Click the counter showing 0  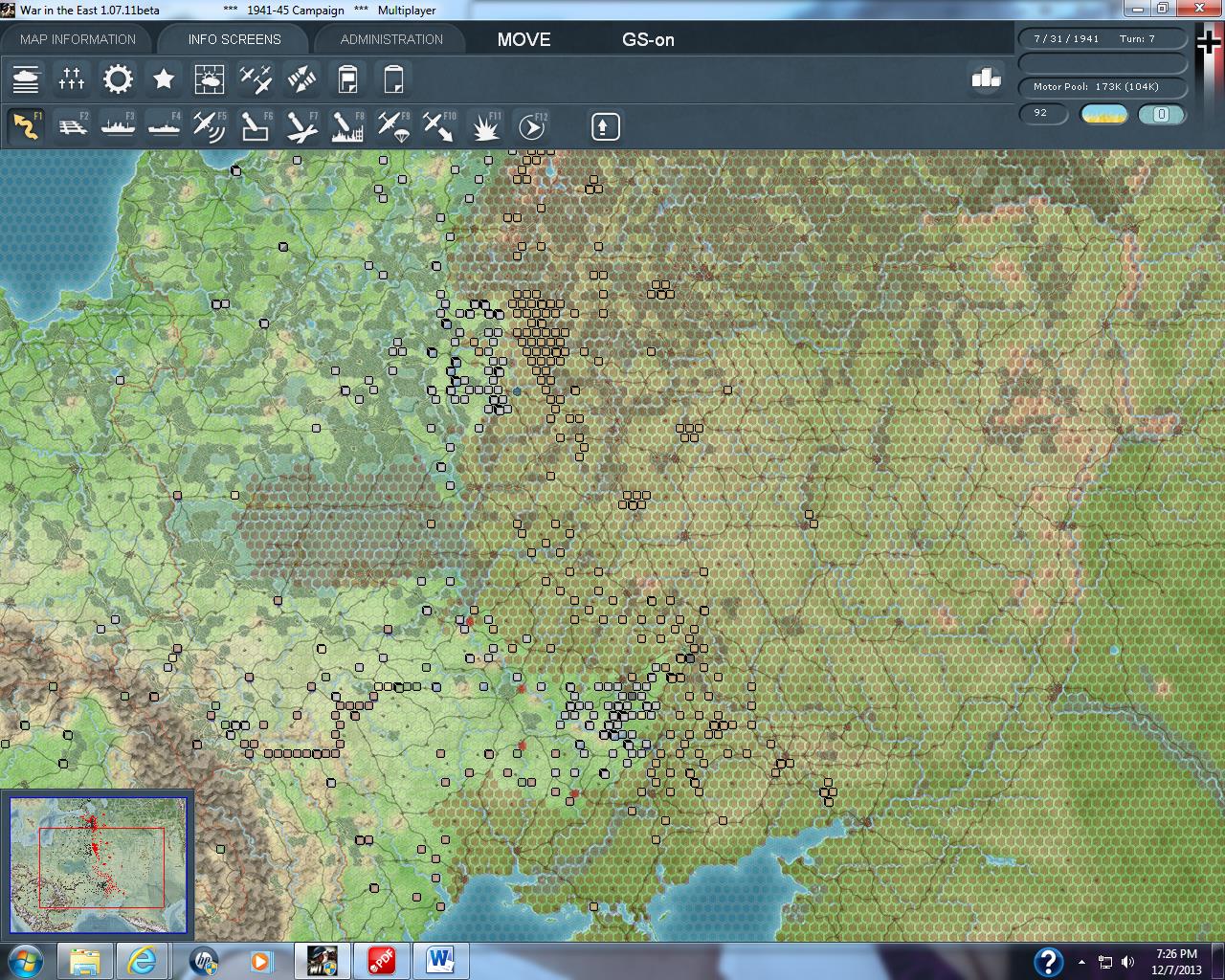(x=1162, y=115)
